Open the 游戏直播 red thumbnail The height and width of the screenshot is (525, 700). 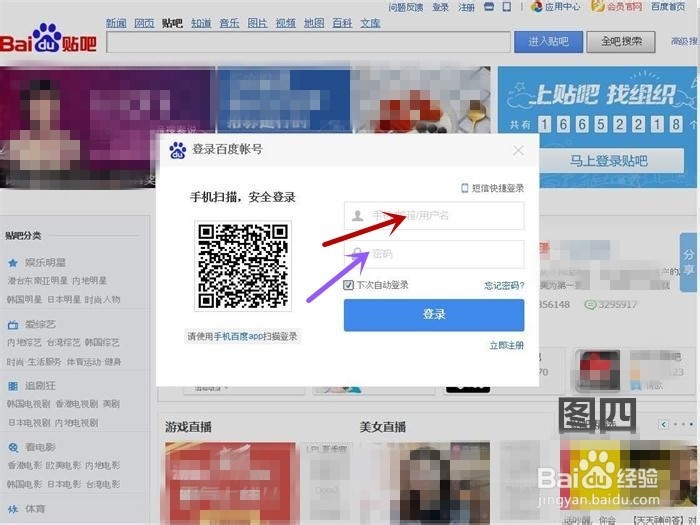tap(230, 483)
